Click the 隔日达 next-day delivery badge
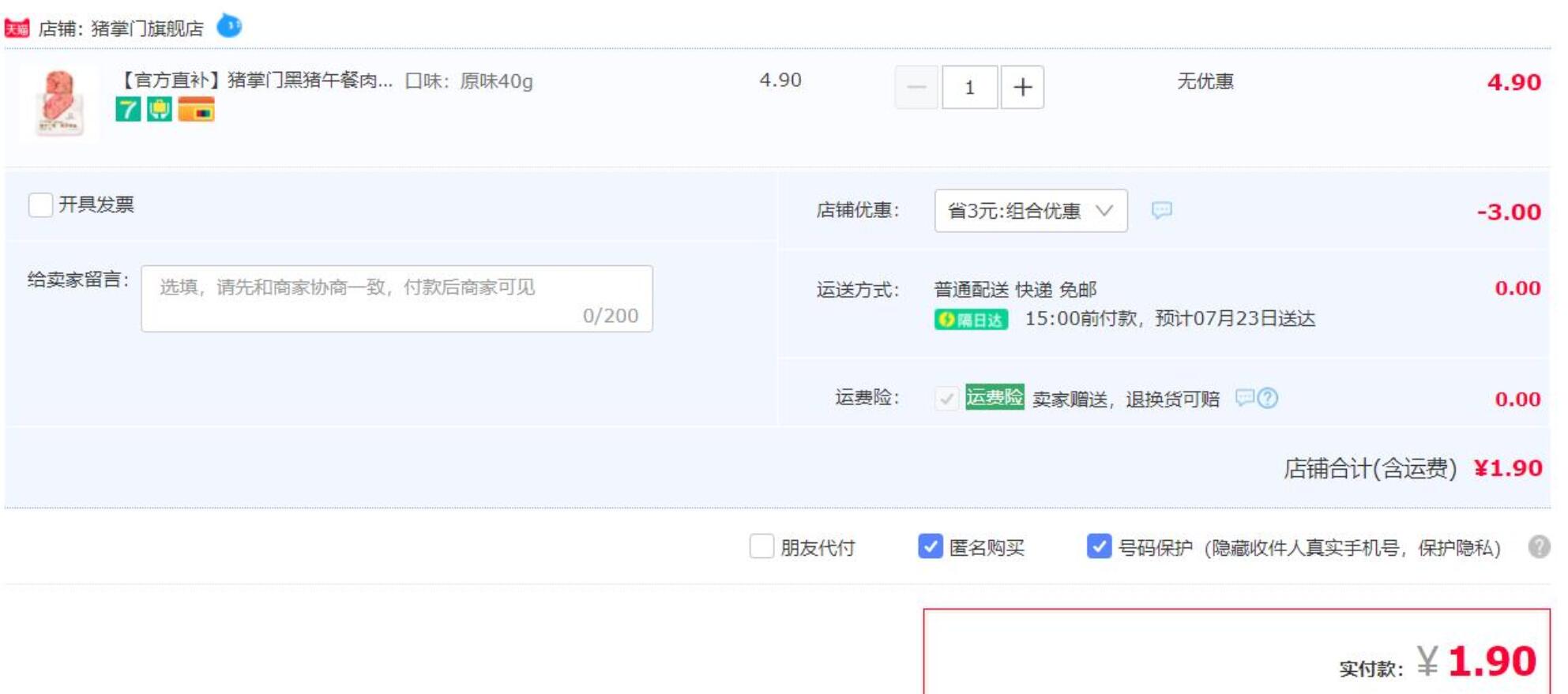 pos(971,320)
